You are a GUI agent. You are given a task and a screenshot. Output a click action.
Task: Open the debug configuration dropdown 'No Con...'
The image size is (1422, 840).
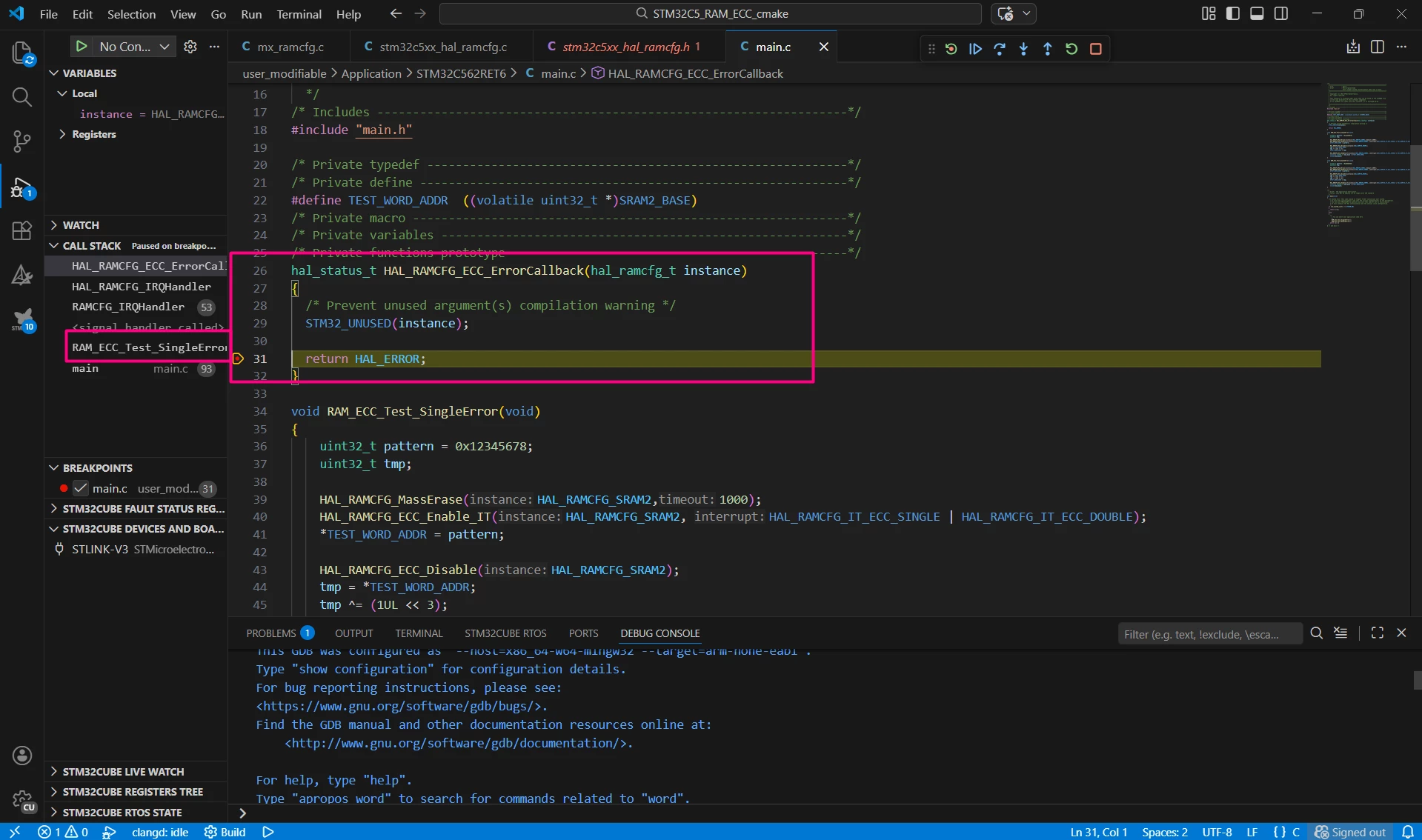134,47
